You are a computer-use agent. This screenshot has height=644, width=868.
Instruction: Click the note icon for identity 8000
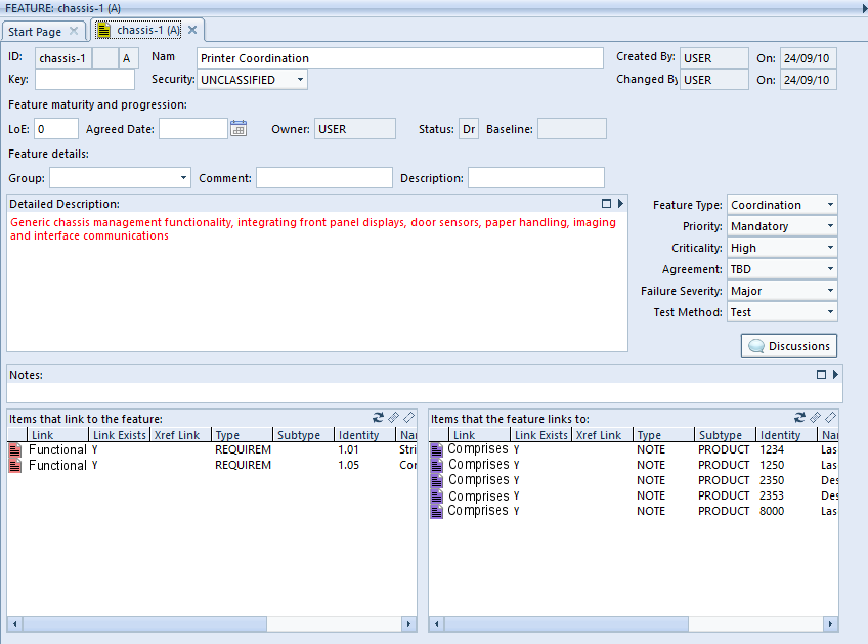pos(437,511)
